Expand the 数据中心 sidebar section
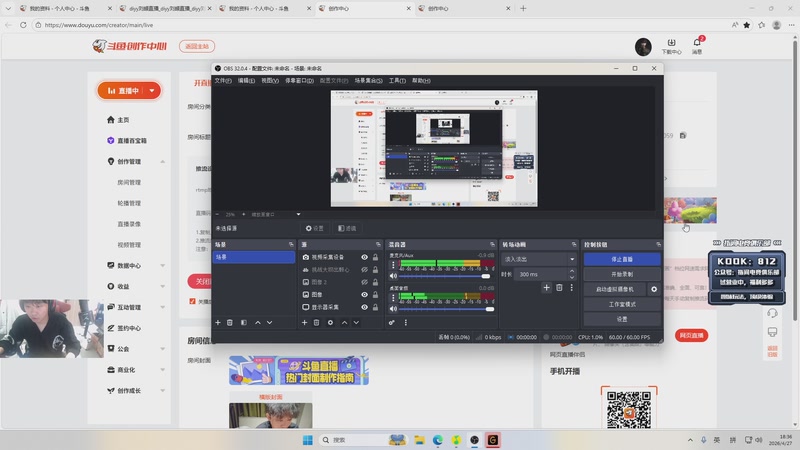The image size is (800, 450). (x=162, y=266)
